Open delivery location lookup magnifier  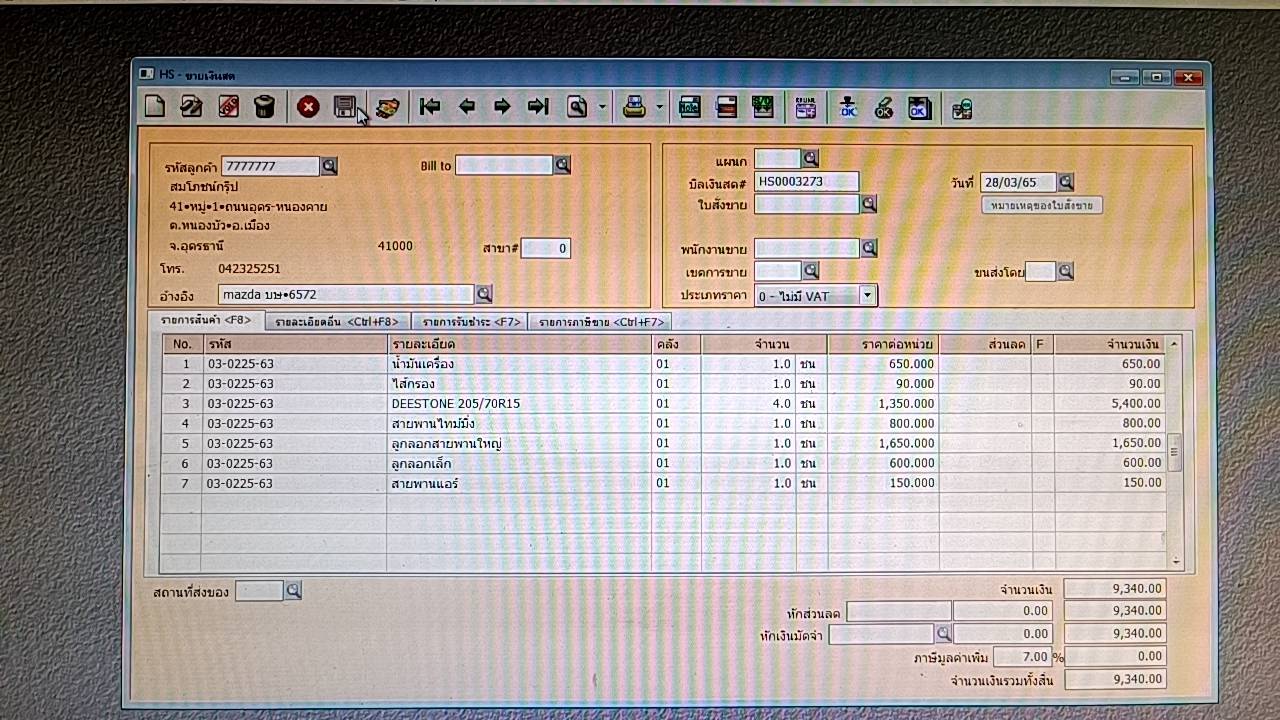point(293,591)
